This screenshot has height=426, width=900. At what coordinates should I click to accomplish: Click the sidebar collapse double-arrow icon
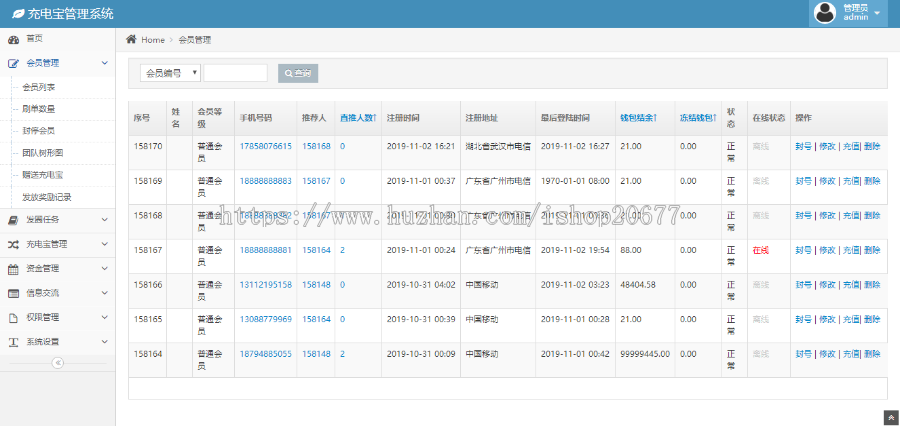coord(58,363)
